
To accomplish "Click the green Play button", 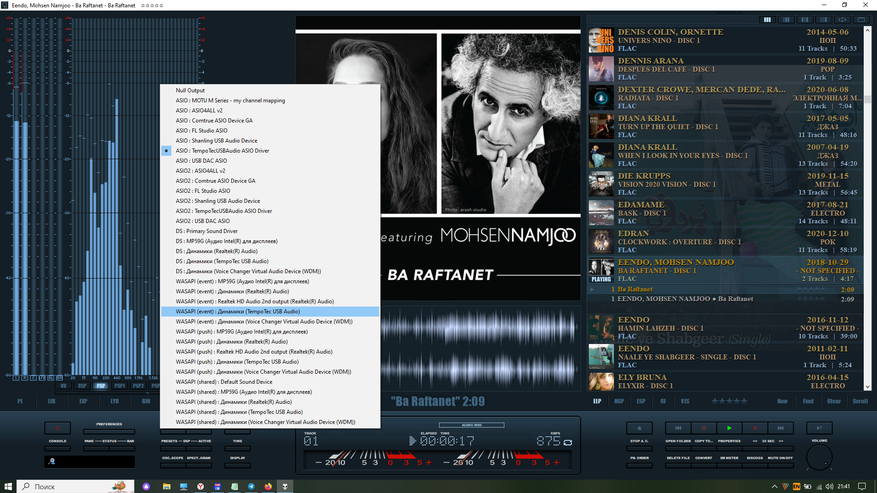I will pyautogui.click(x=729, y=428).
